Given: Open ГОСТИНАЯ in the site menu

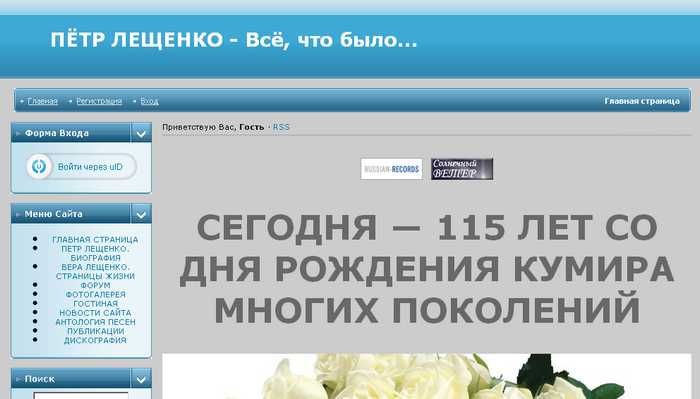Looking at the screenshot, I should [x=95, y=303].
